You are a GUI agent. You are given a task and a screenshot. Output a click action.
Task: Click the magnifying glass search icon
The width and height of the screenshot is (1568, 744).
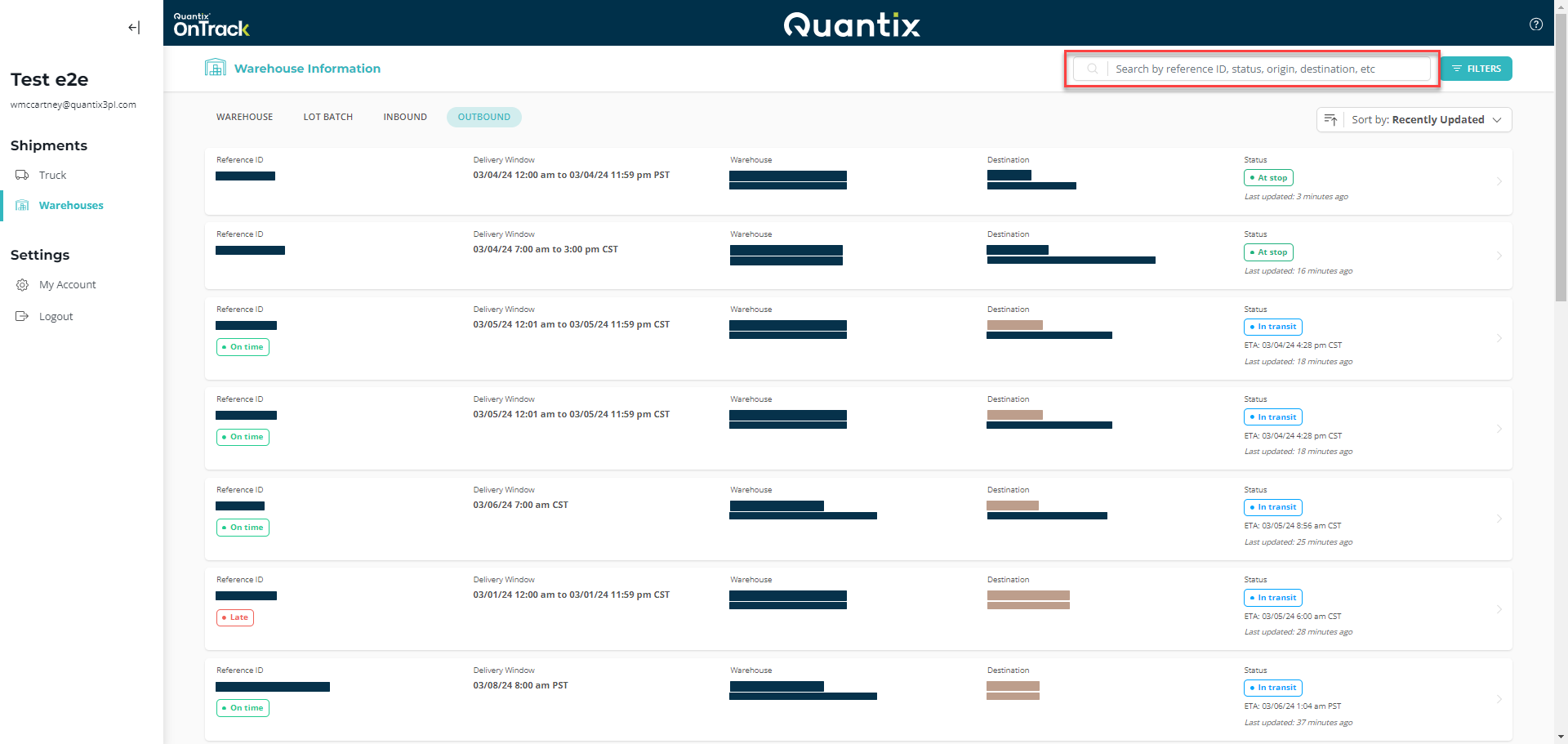(1092, 69)
